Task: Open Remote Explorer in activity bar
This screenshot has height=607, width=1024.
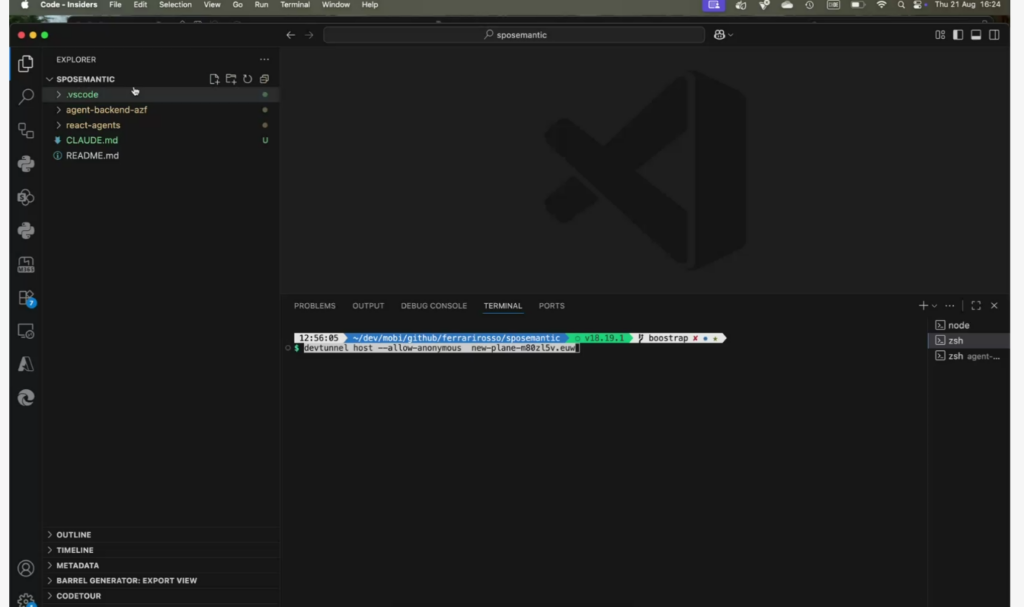Action: [x=25, y=331]
